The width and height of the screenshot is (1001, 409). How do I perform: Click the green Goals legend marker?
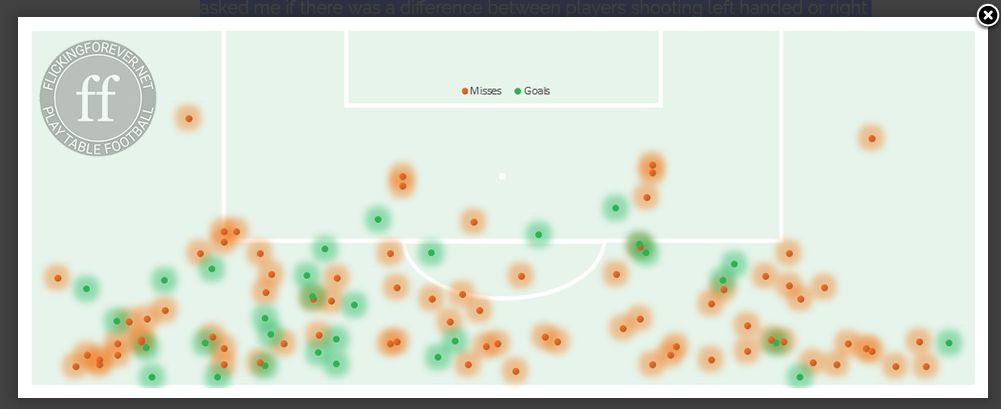pyautogui.click(x=518, y=91)
